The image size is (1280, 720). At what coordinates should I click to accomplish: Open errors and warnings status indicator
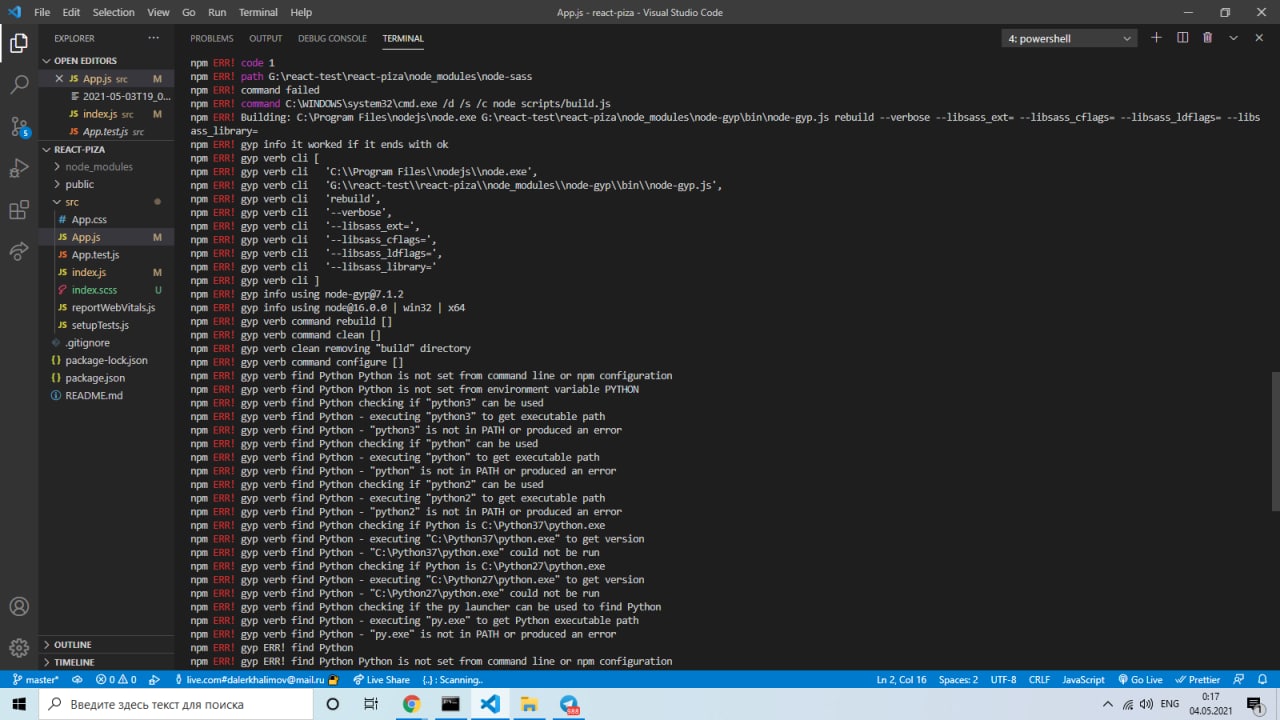116,679
